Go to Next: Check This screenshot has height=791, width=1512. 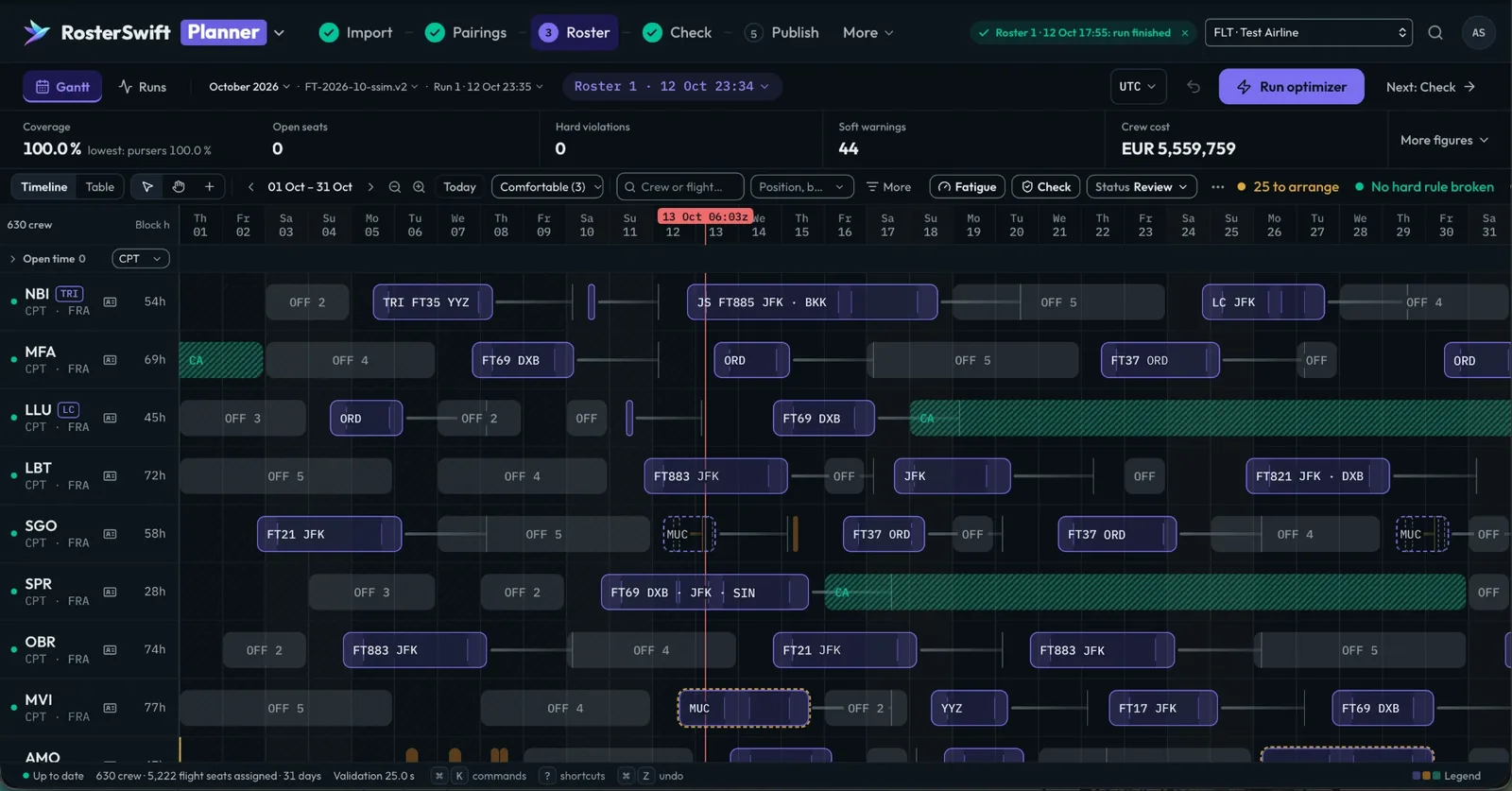[1430, 87]
